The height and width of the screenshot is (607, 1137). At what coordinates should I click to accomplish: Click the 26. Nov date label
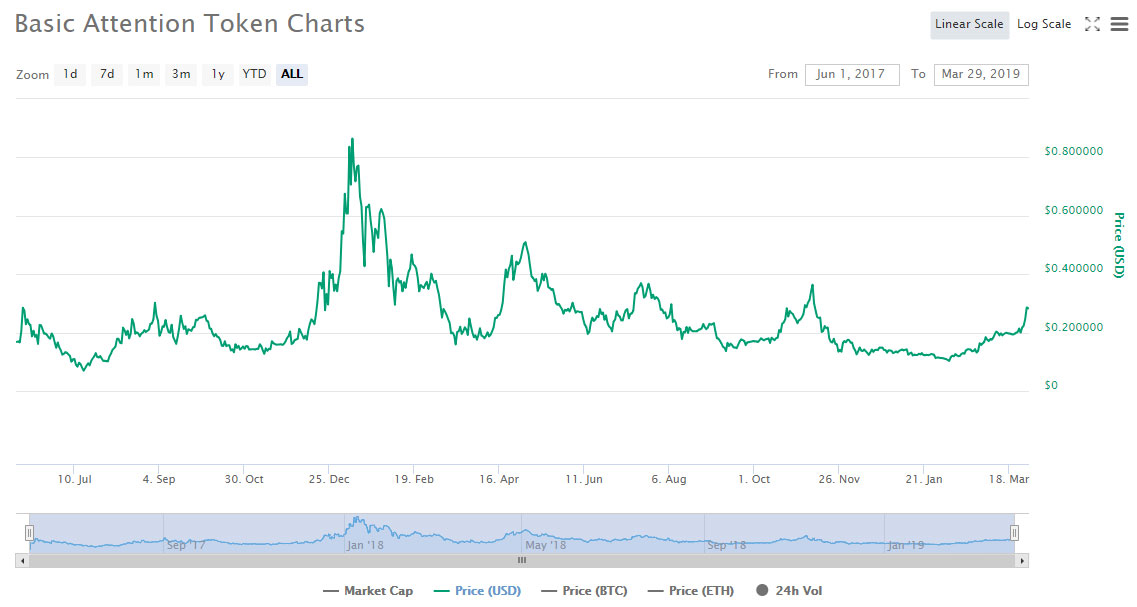pyautogui.click(x=839, y=479)
